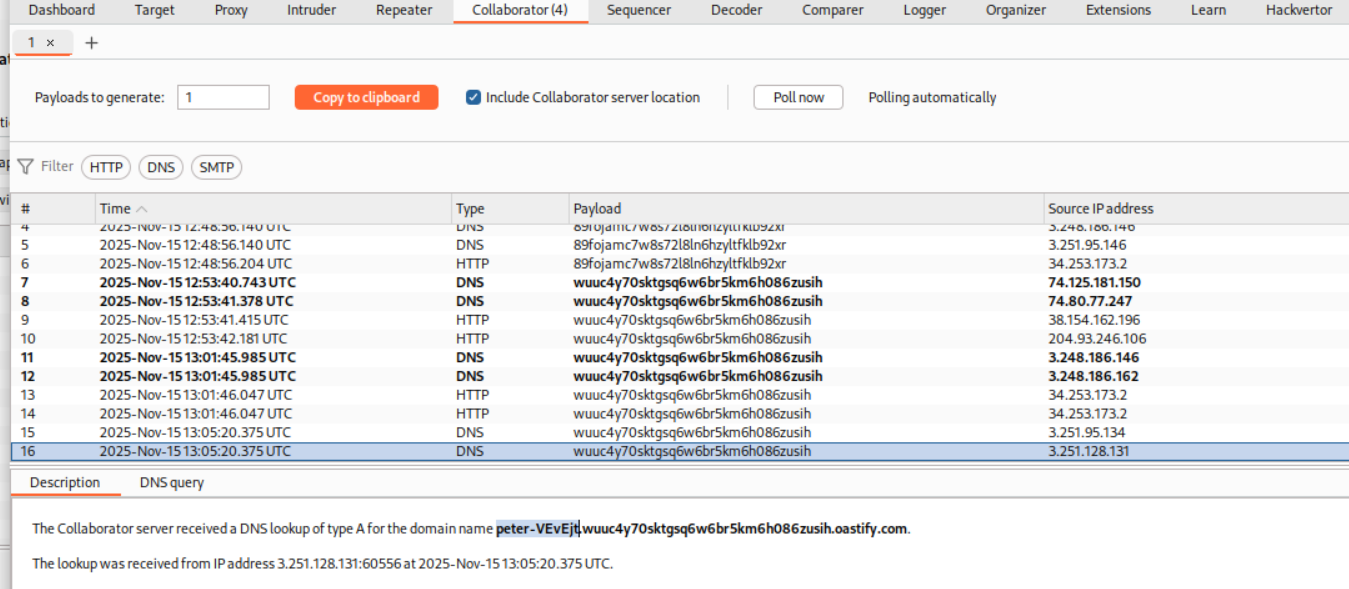
Task: Toggle the DNS filter chip
Action: pos(160,168)
